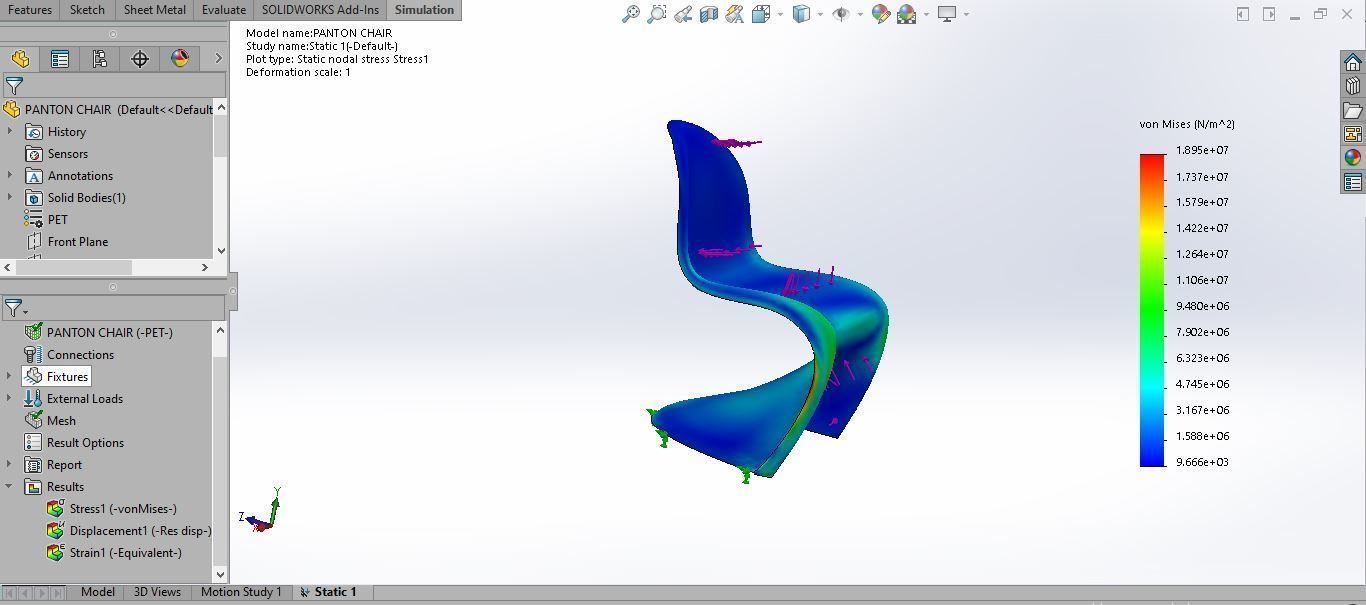1366x605 pixels.
Task: Click the View Settings monitor icon
Action: tap(947, 14)
